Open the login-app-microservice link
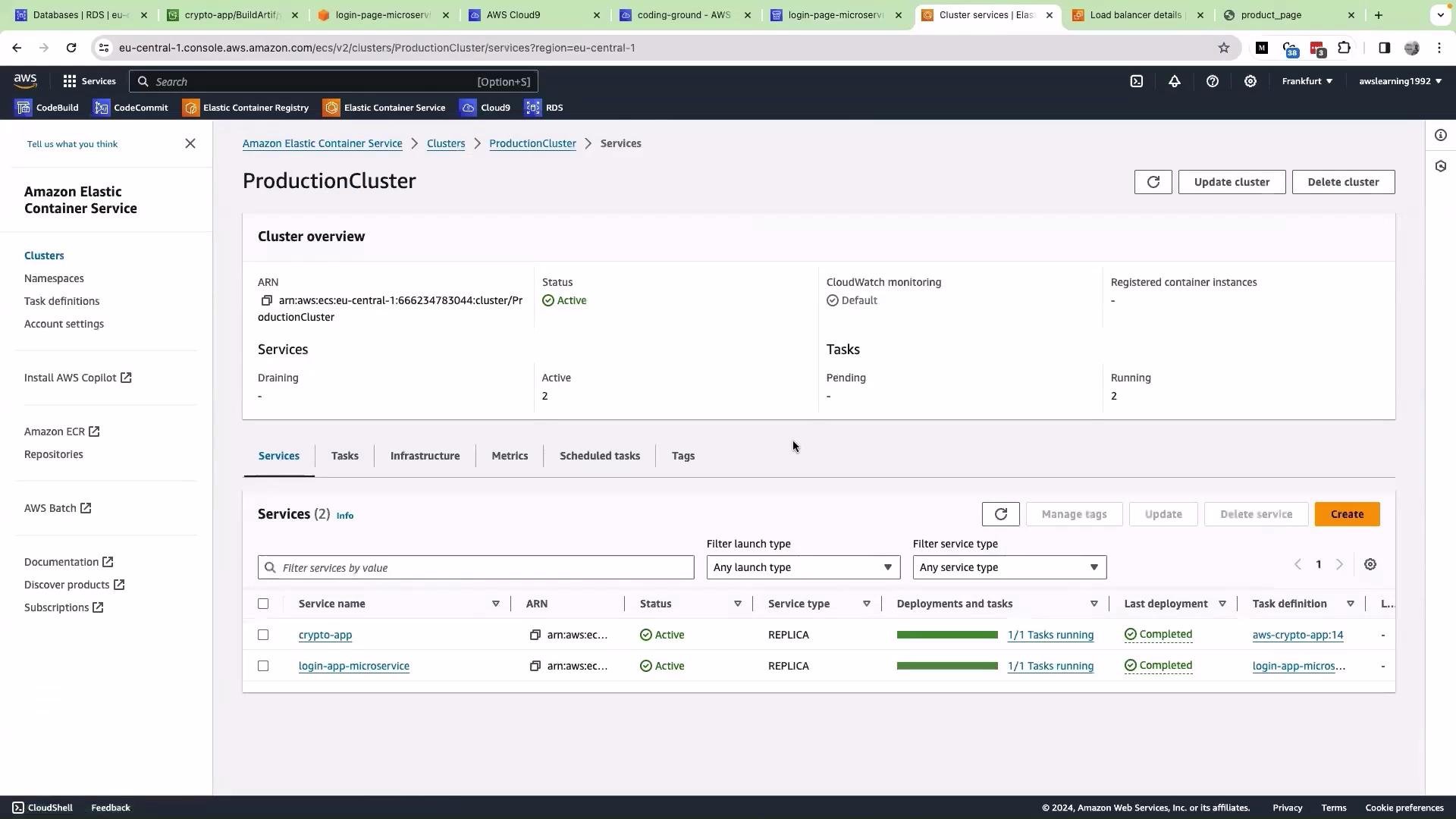The image size is (1456, 819). 354,667
